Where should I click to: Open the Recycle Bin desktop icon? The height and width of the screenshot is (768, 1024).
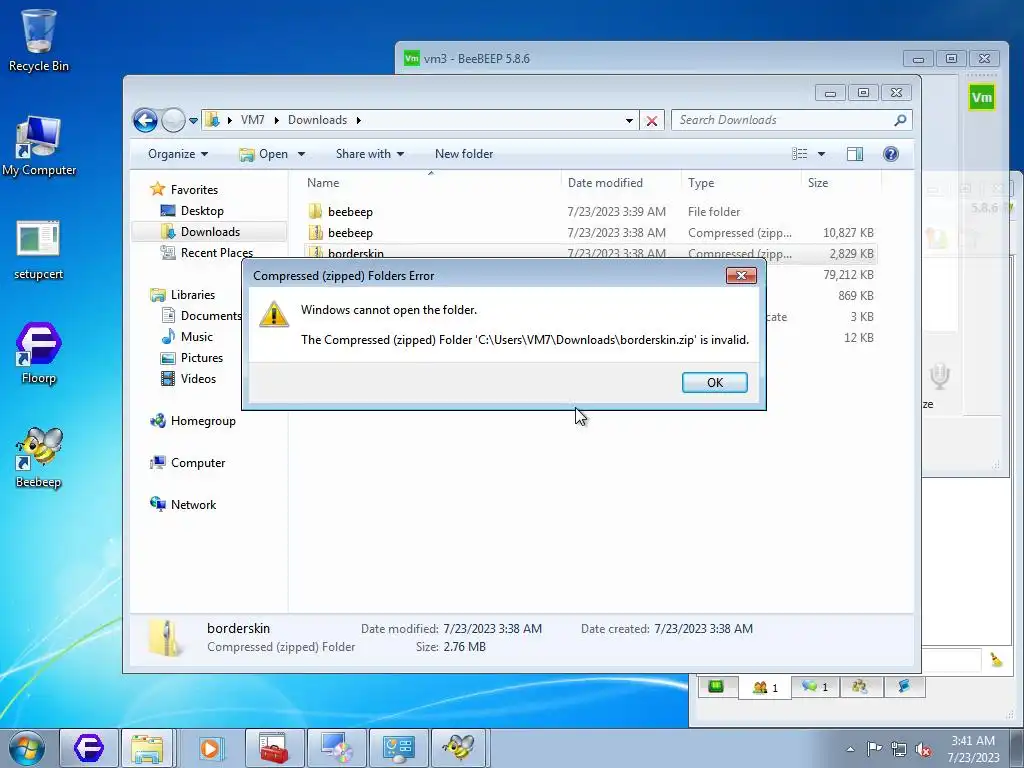coord(39,40)
